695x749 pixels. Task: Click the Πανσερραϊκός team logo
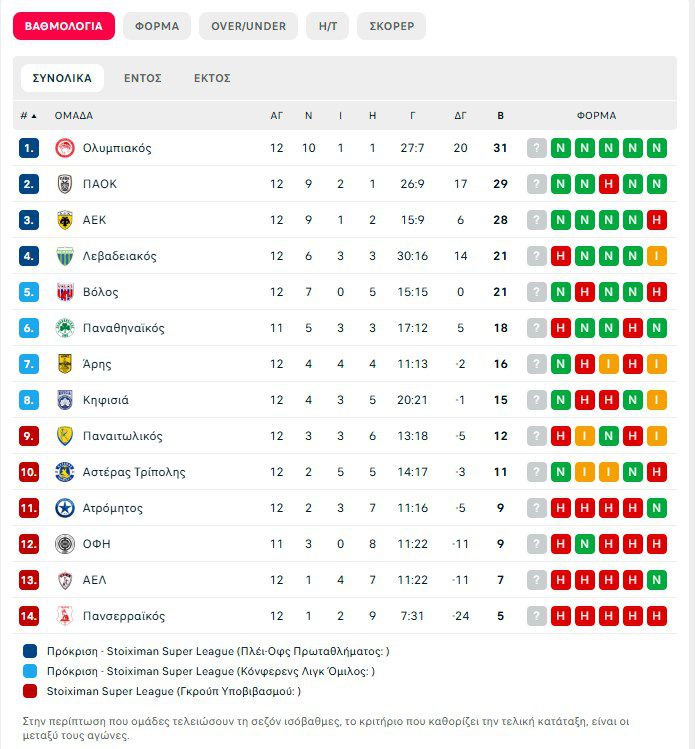tap(65, 616)
